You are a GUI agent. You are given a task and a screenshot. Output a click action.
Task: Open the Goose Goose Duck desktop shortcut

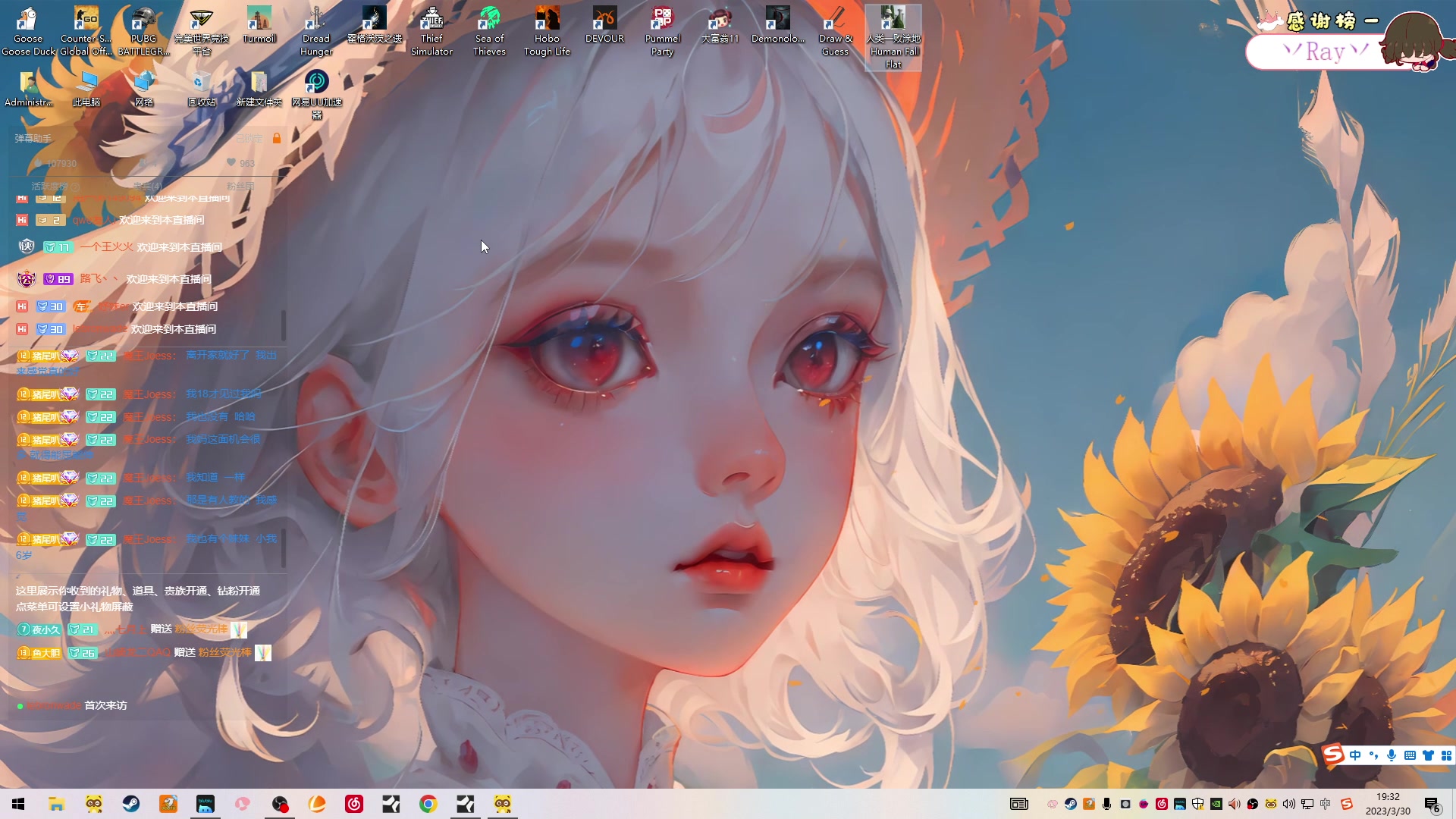(29, 32)
